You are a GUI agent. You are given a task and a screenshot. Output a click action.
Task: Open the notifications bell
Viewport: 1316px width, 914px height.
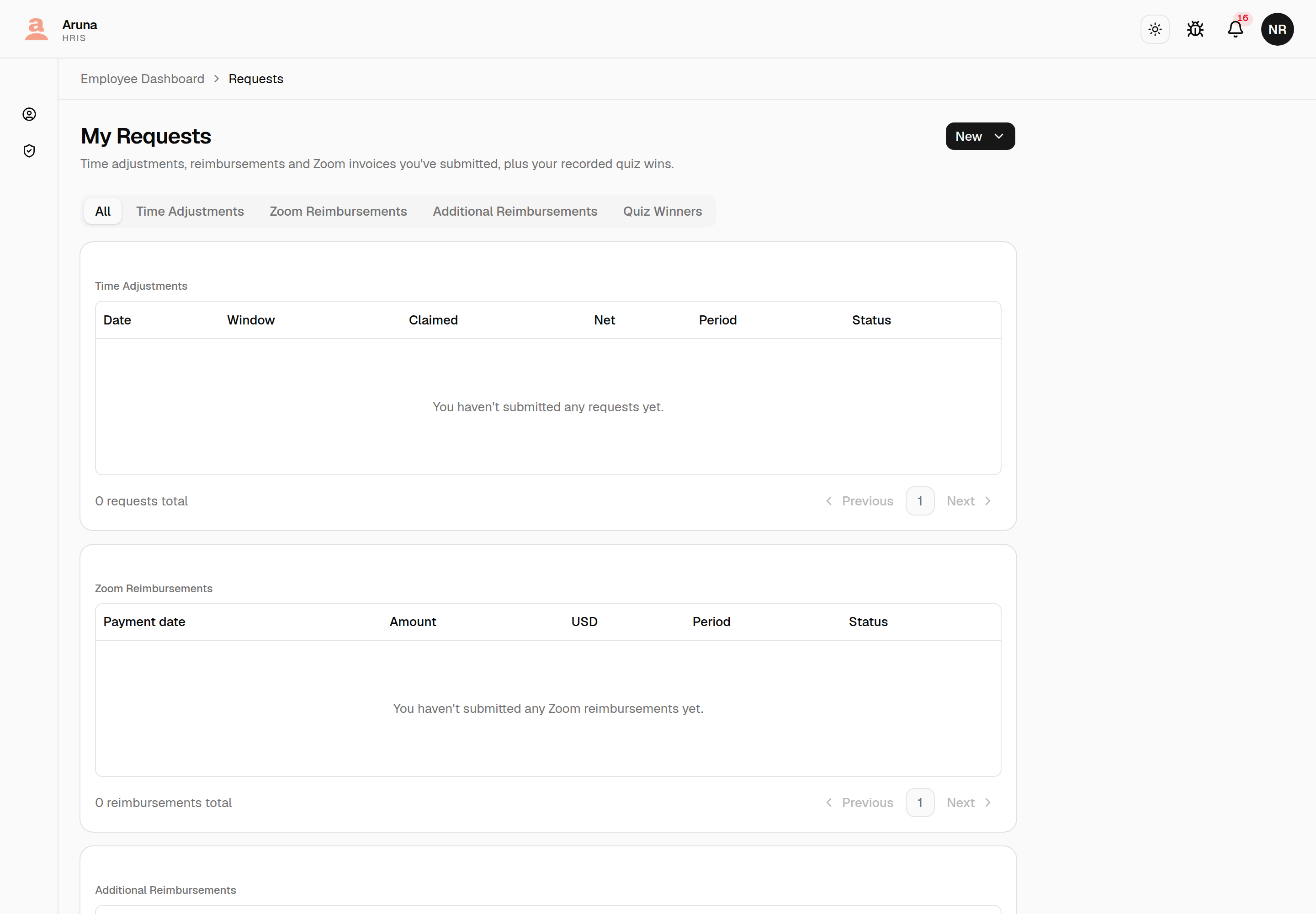click(1235, 29)
